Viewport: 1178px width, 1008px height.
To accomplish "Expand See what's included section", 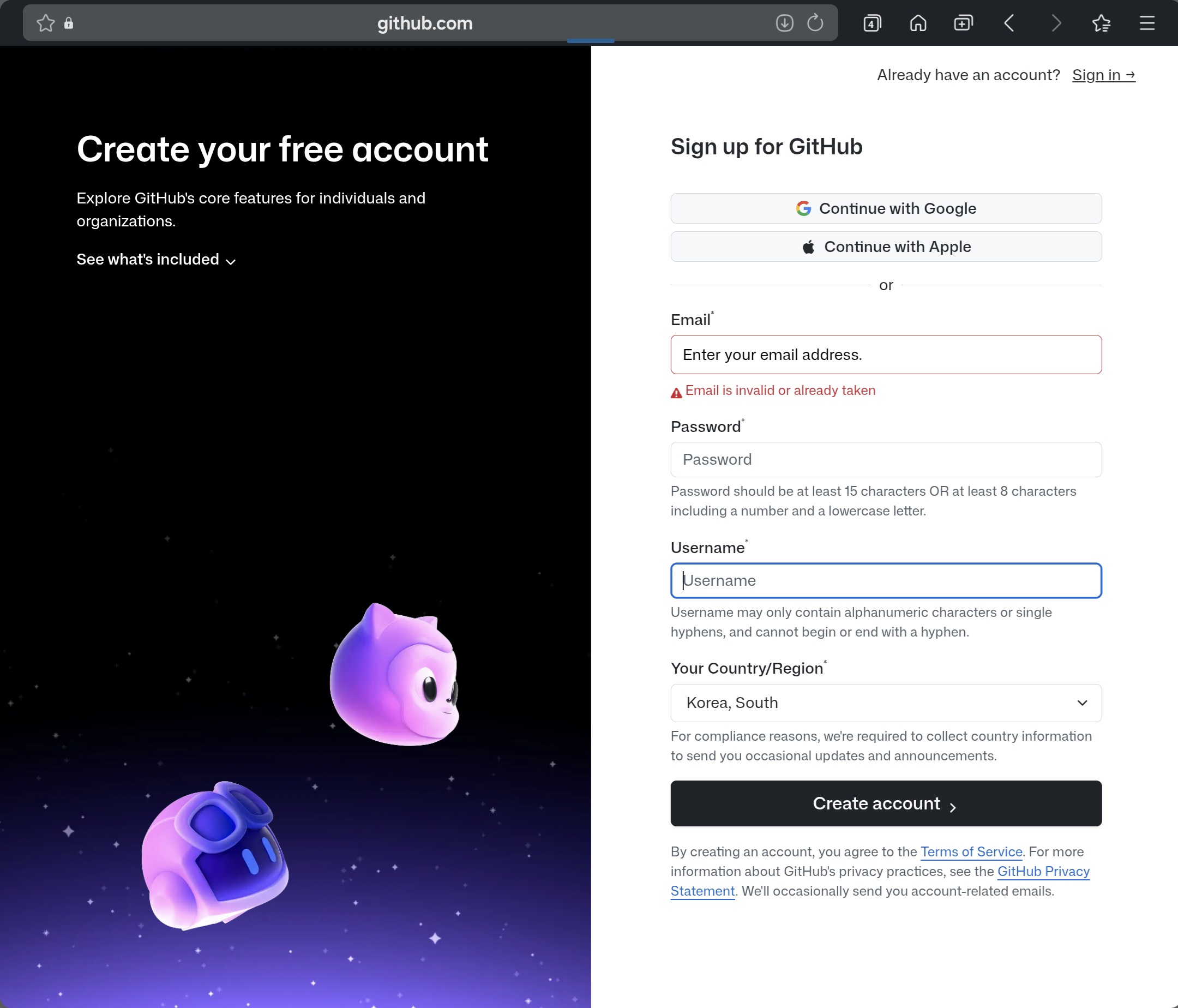I will [x=156, y=260].
